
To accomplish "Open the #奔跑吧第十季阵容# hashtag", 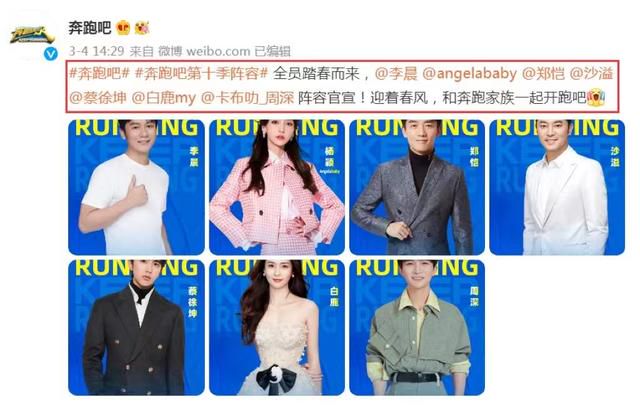I will coord(201,73).
